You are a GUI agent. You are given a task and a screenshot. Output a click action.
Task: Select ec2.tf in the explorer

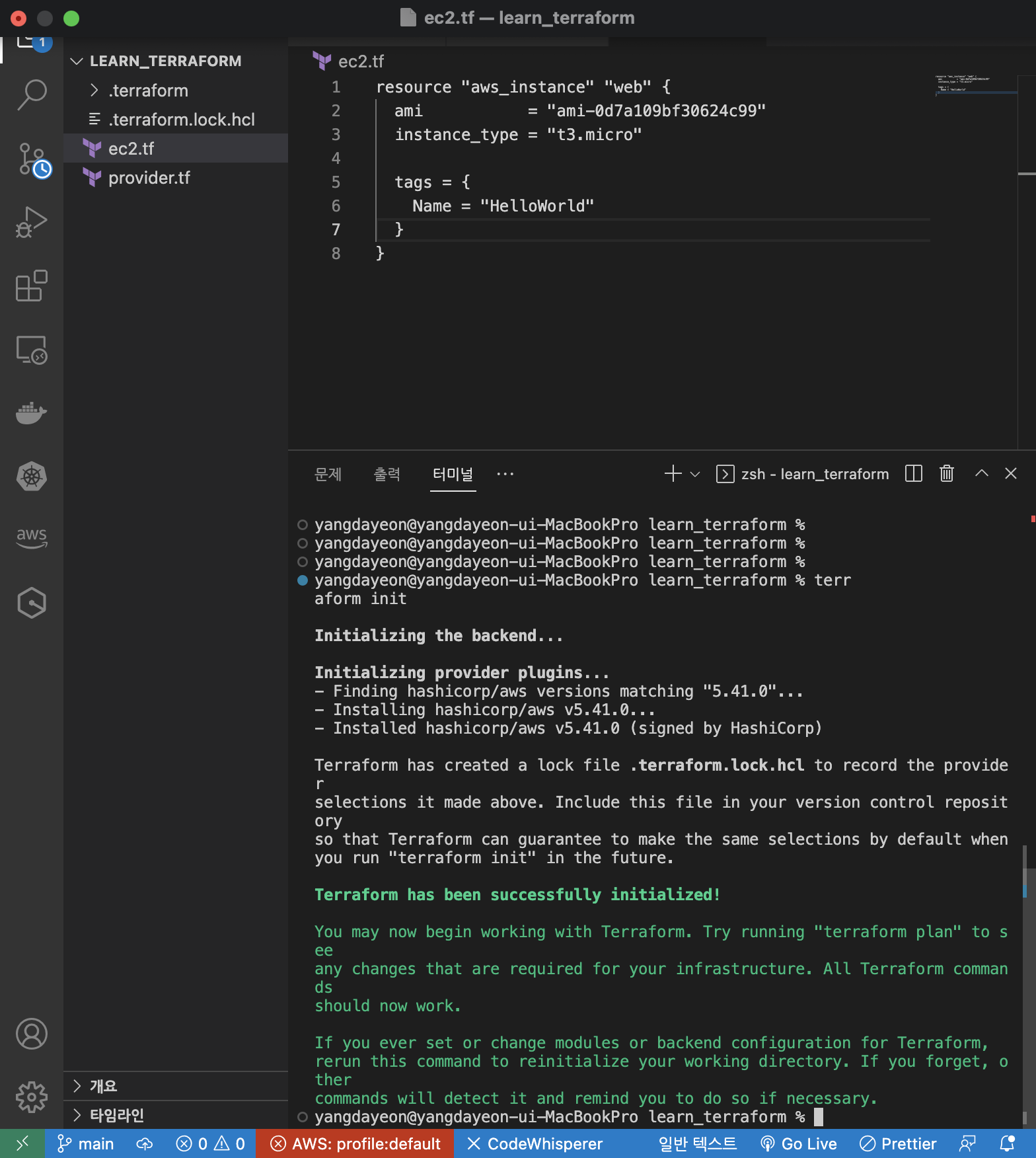[176, 149]
